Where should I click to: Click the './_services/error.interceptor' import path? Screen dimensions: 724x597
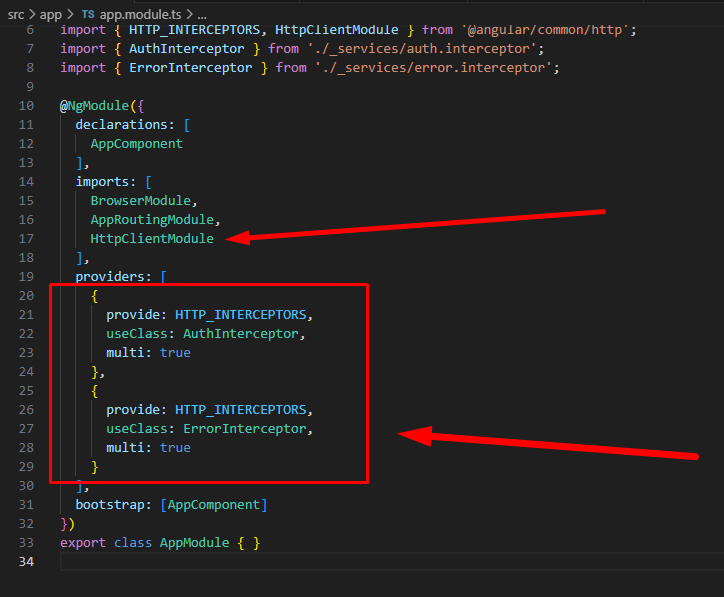[435, 67]
